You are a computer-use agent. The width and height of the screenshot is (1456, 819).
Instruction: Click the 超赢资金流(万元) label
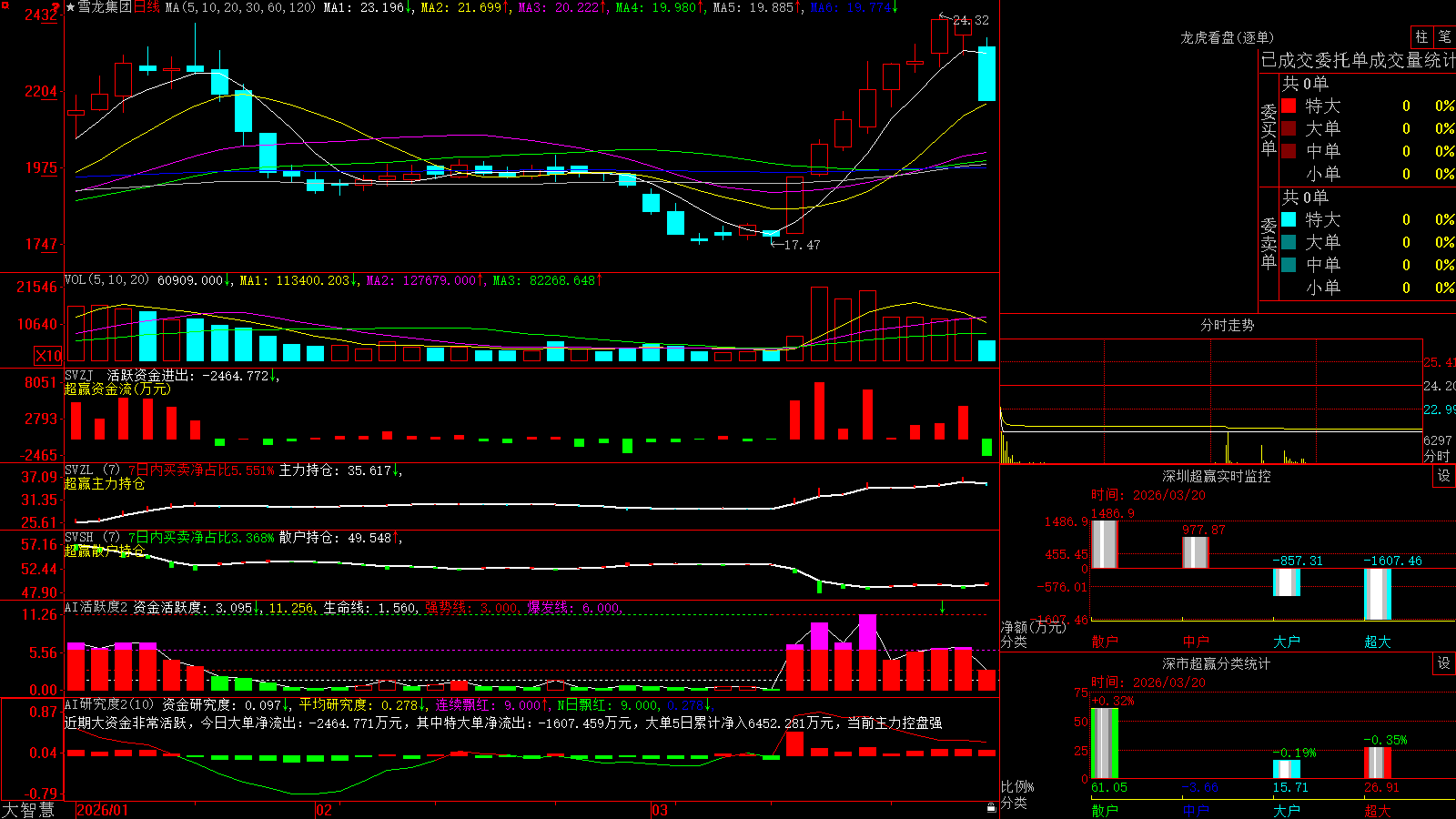click(x=117, y=389)
